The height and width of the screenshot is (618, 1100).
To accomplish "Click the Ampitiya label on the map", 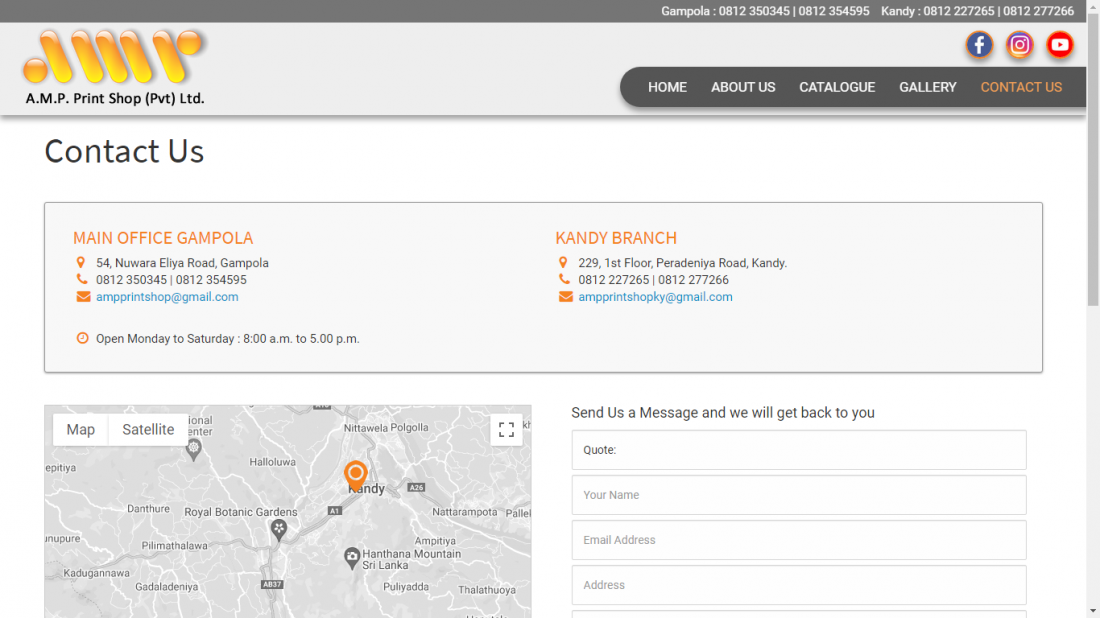I will (435, 541).
